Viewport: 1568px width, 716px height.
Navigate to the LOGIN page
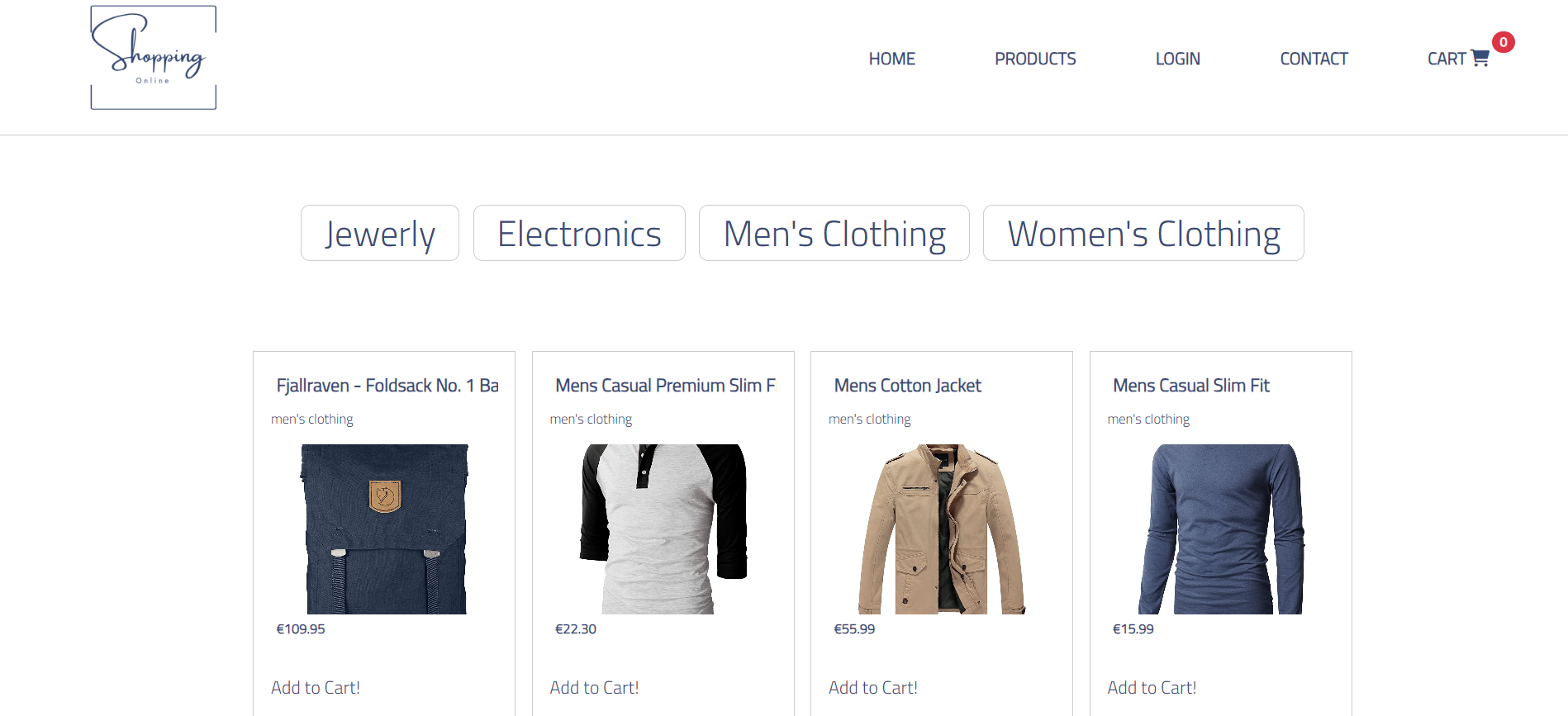1177,59
